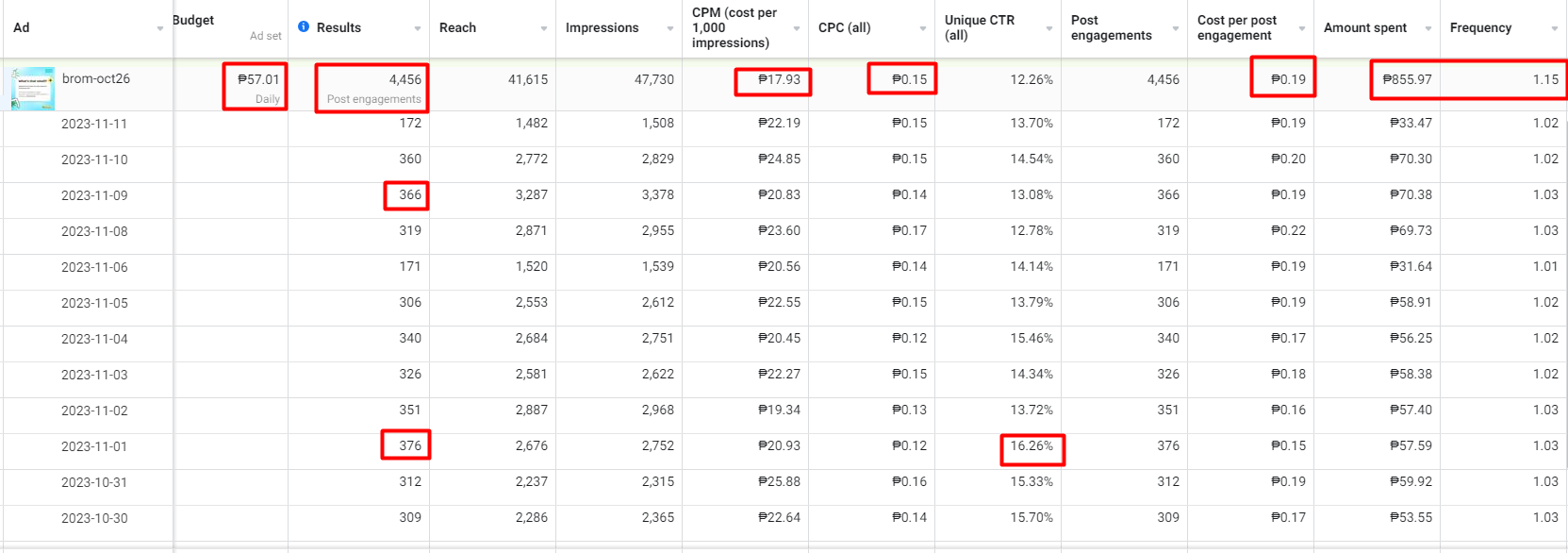Click the ₱57.01 daily budget cell
The height and width of the screenshot is (553, 1568).
coord(258,80)
